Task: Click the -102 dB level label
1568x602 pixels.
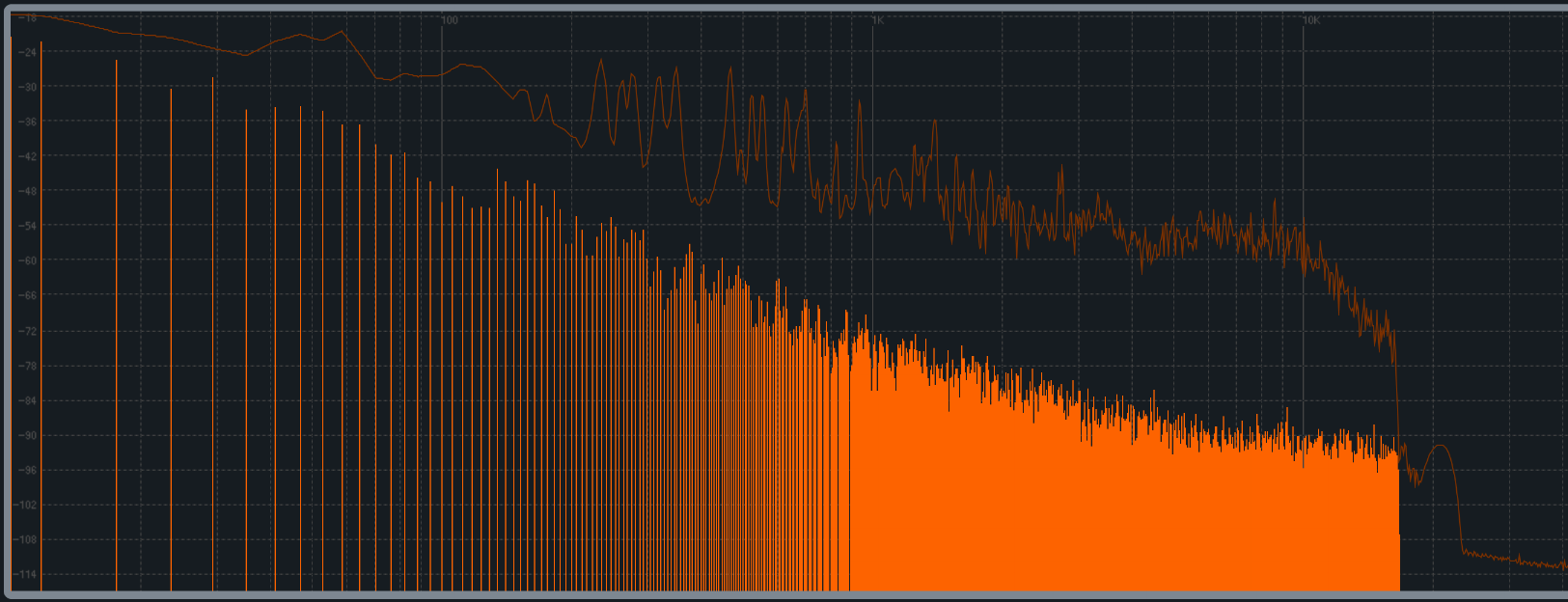Action: [27, 505]
